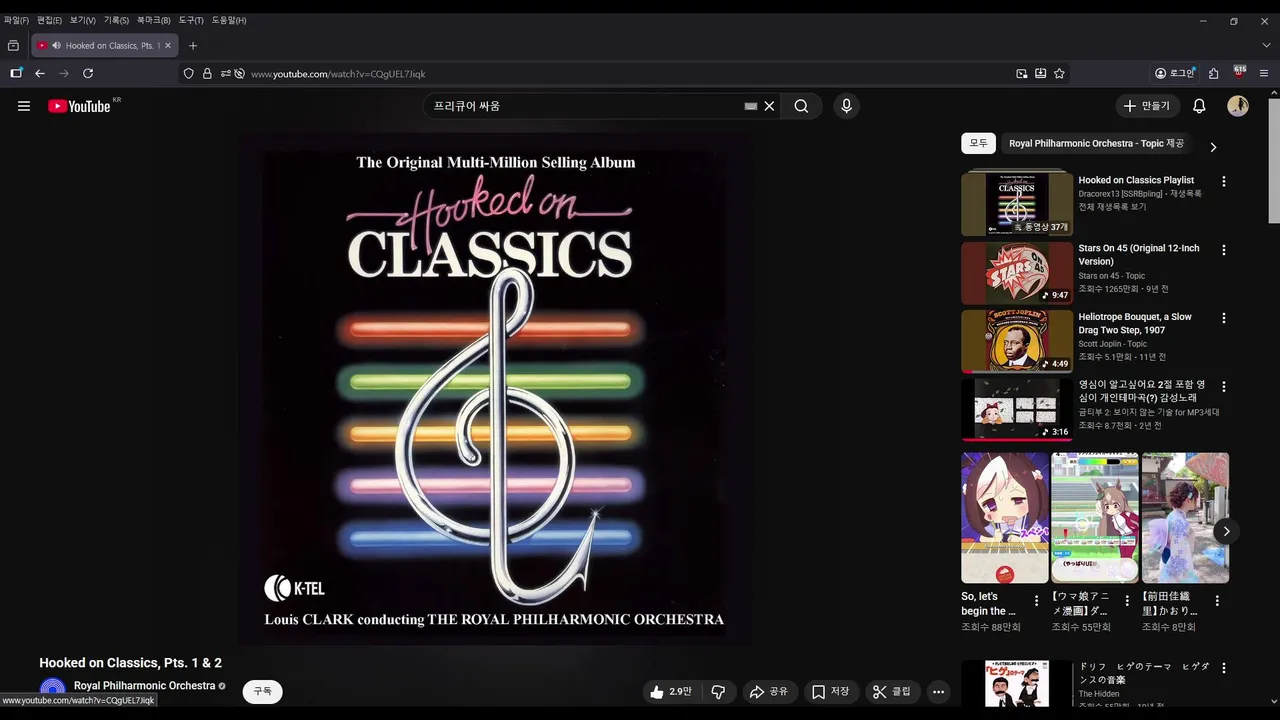Image resolution: width=1280 pixels, height=720 pixels.
Task: Open the on-screen keyboard icon in search
Action: [x=751, y=106]
